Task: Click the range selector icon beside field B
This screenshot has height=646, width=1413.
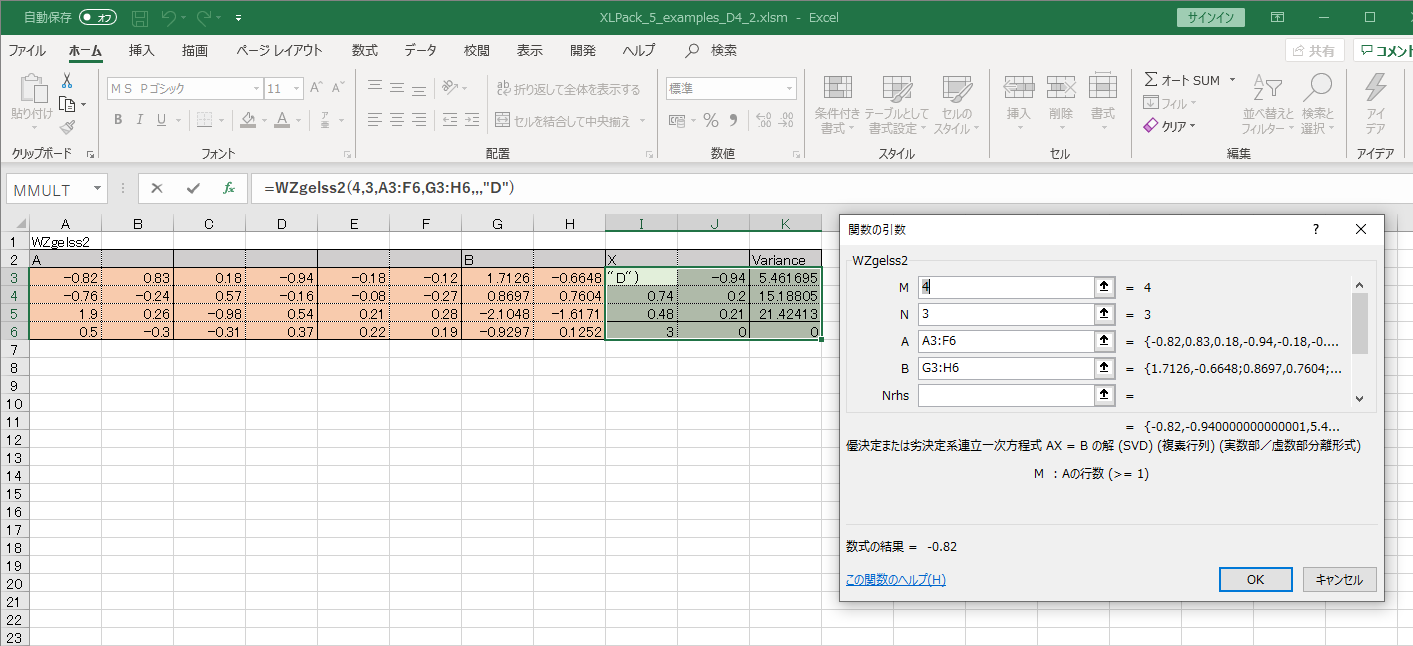Action: [x=1104, y=368]
